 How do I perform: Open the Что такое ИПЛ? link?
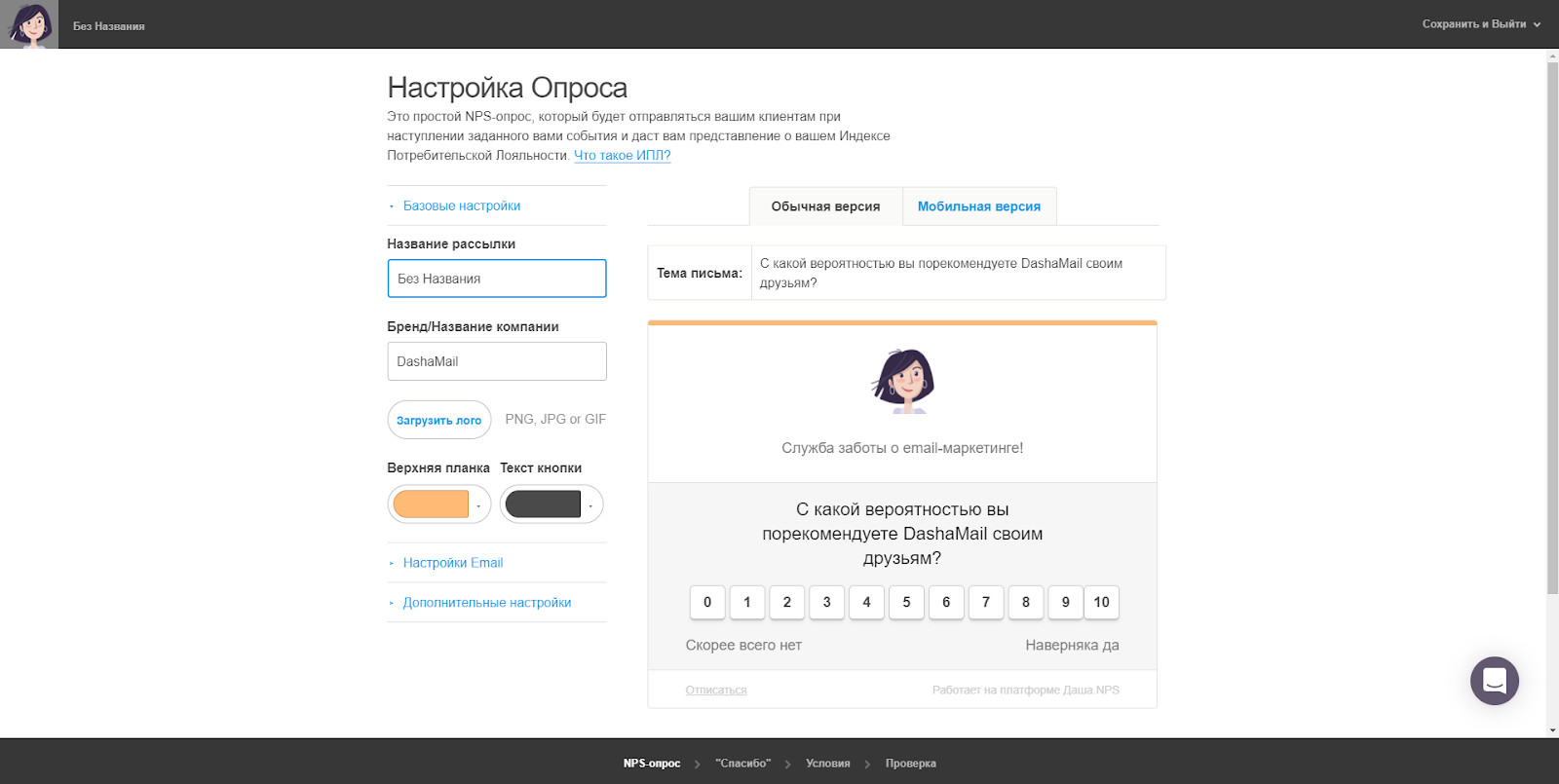pos(623,156)
